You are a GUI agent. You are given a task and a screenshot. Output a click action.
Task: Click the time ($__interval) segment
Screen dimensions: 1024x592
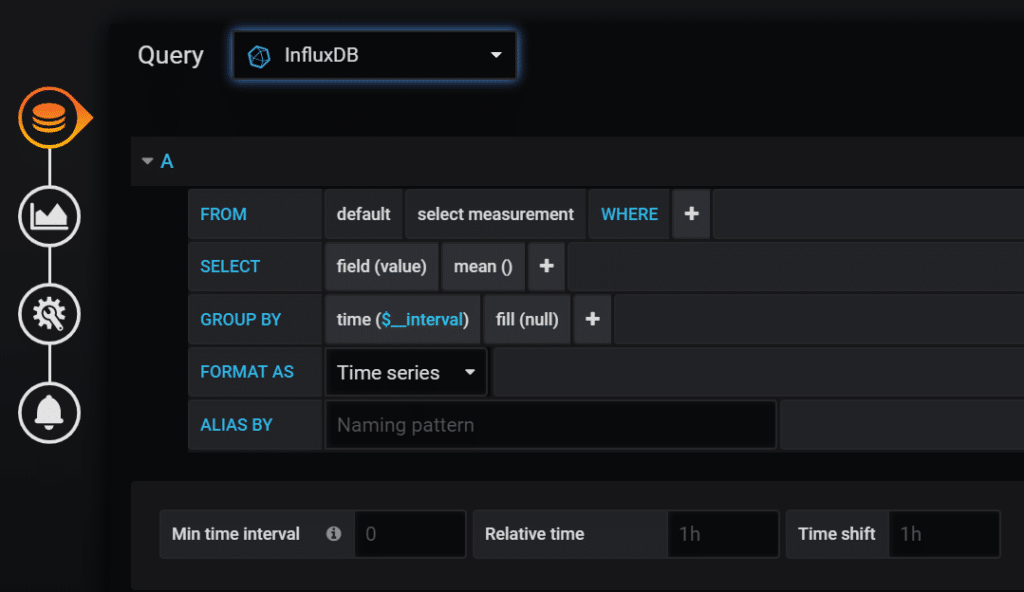(402, 319)
